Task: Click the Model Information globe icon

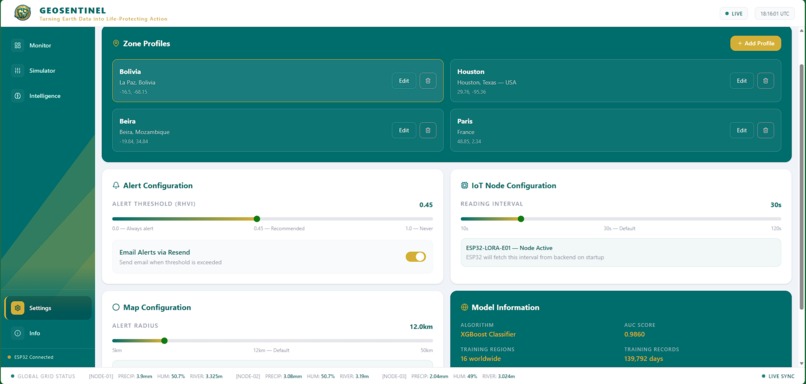Action: coord(464,307)
